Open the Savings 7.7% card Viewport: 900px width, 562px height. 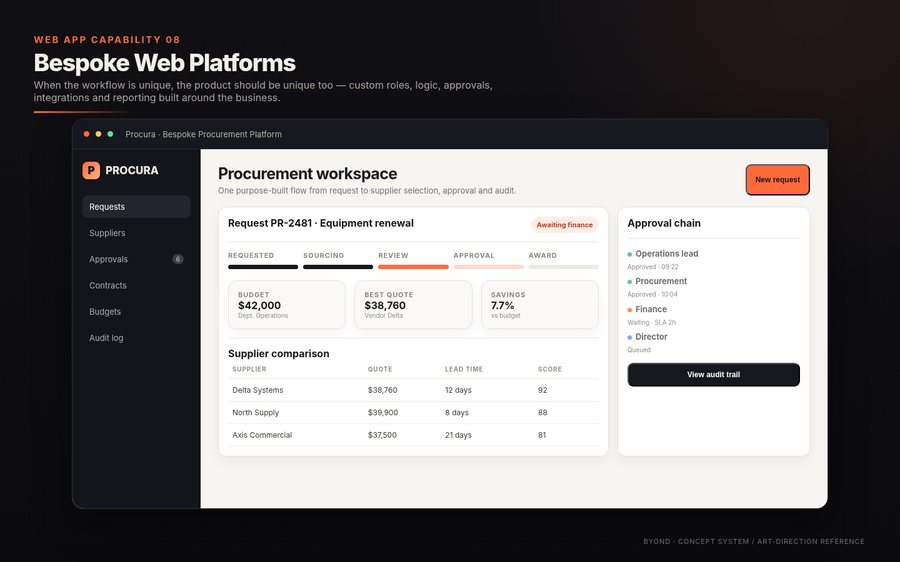click(540, 305)
